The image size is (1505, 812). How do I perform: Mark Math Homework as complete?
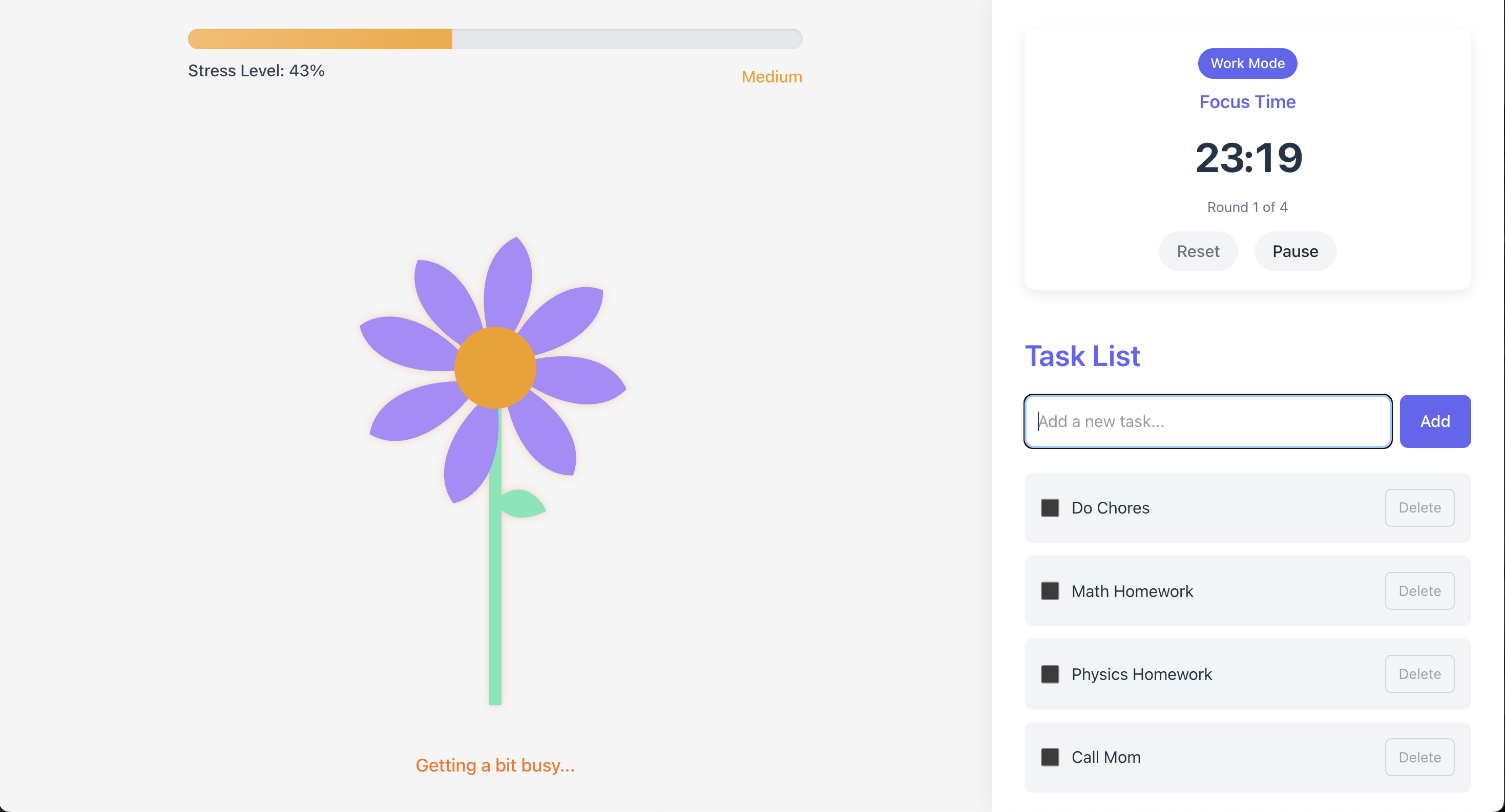pos(1049,591)
